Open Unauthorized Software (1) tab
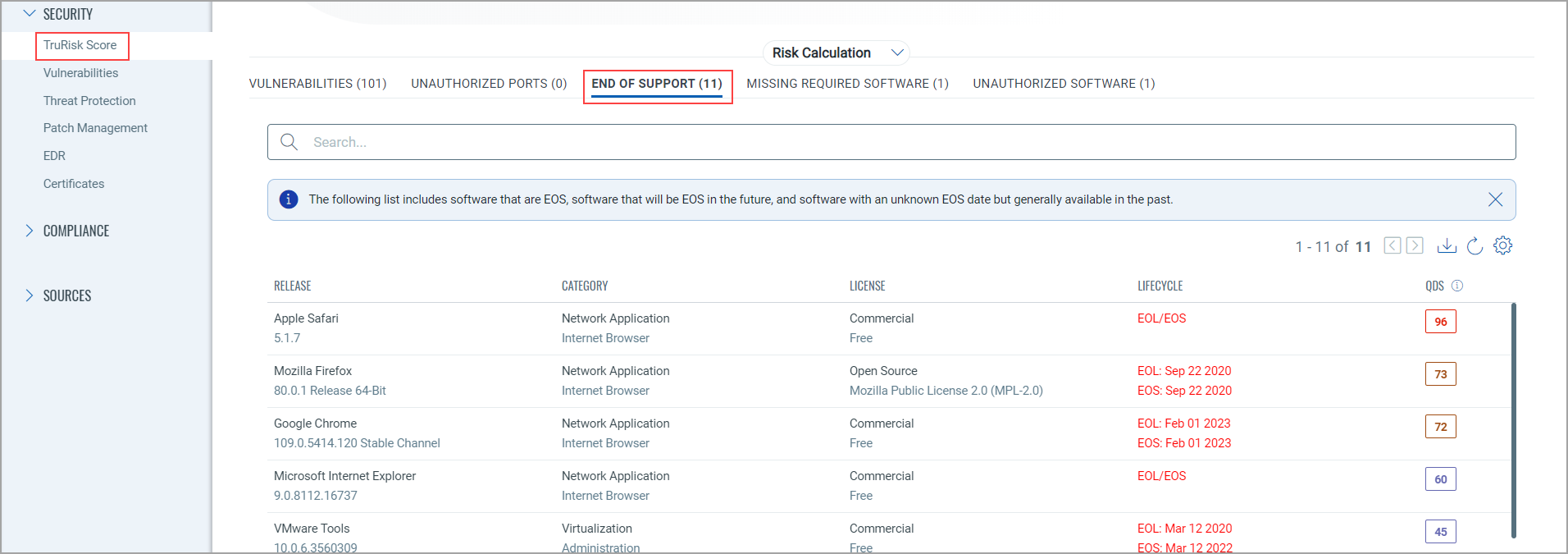Viewport: 1568px width, 554px height. 1064,84
